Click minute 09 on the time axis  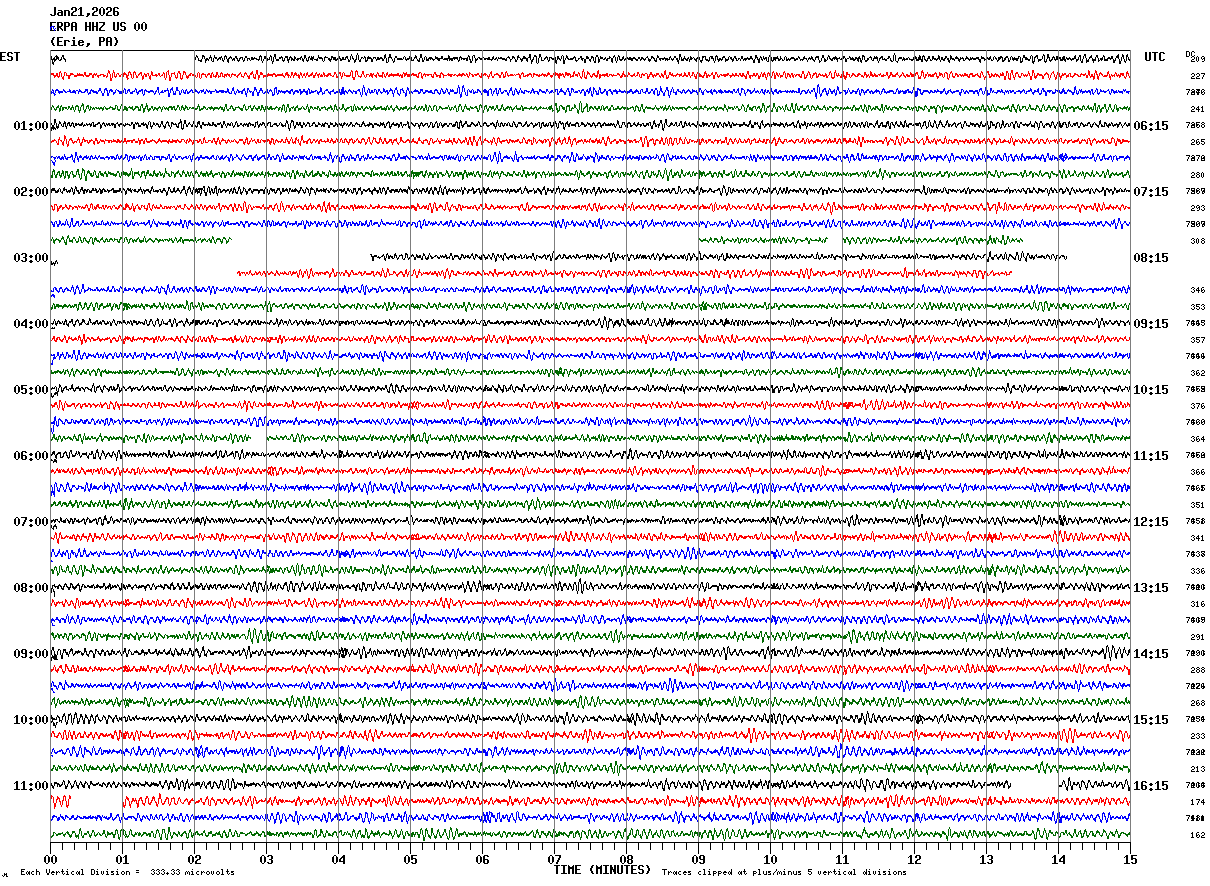click(x=698, y=860)
